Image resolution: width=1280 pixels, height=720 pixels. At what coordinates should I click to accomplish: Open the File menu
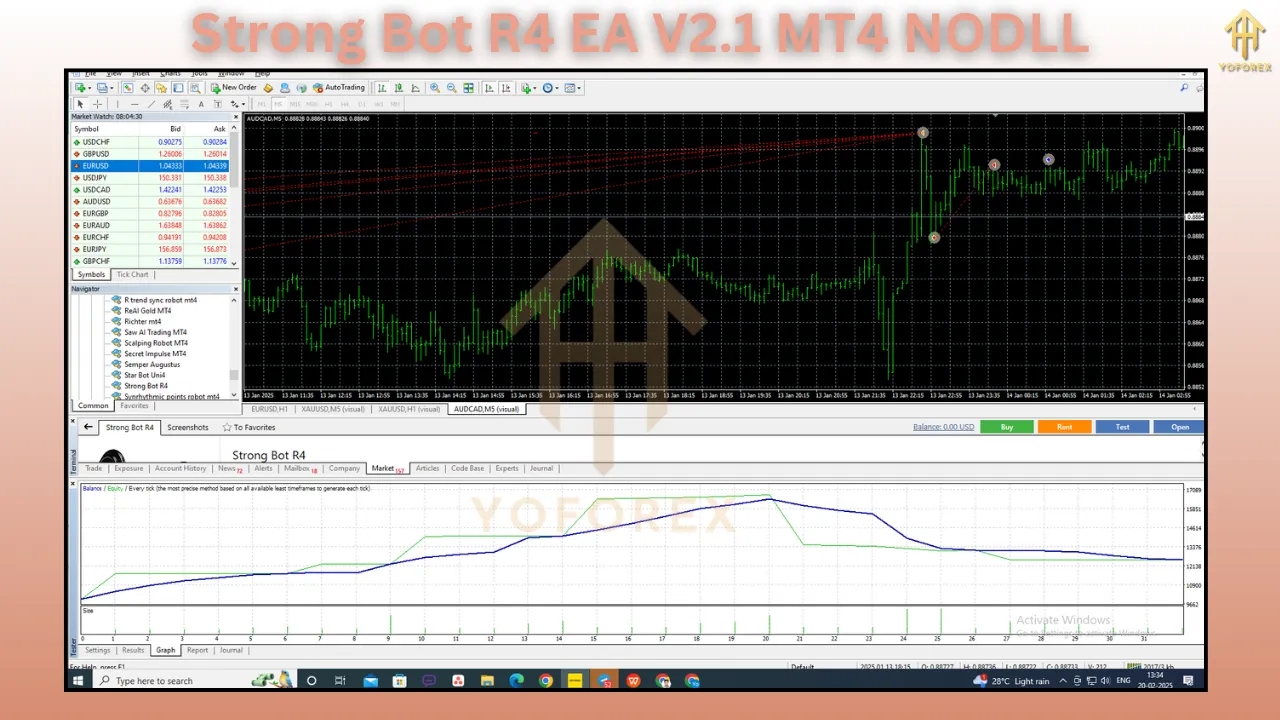tap(90, 74)
